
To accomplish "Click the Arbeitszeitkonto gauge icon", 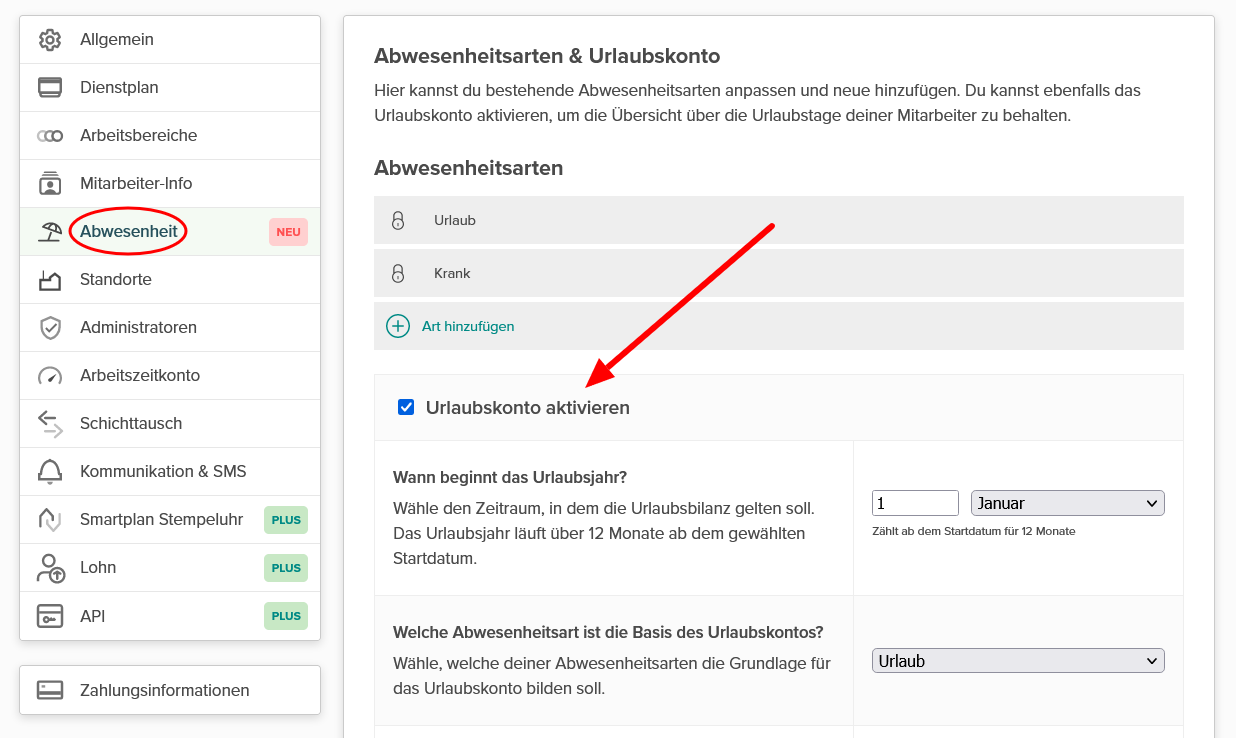I will [x=50, y=376].
